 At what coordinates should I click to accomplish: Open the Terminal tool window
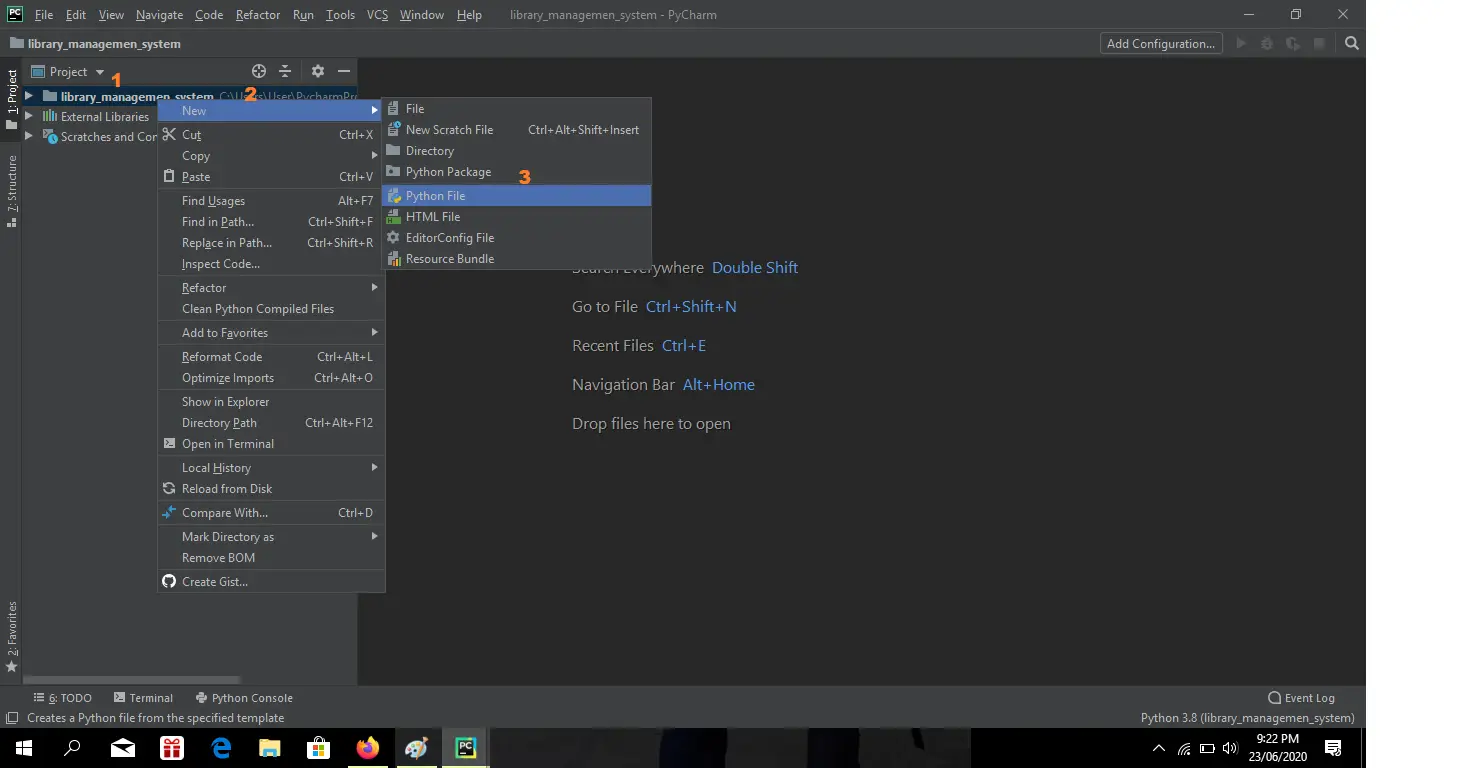pos(143,698)
